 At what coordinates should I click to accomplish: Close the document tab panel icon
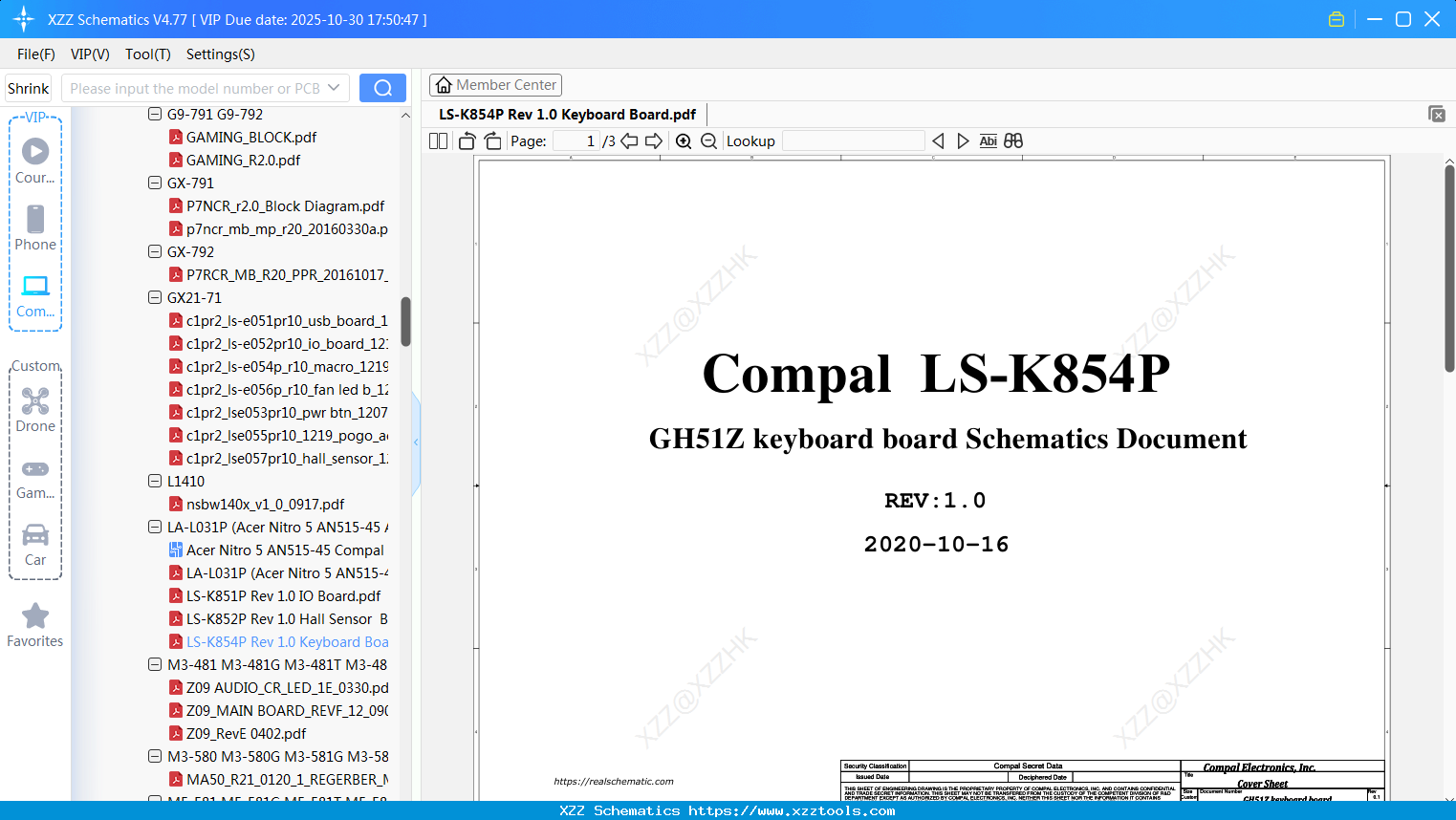click(x=1437, y=114)
